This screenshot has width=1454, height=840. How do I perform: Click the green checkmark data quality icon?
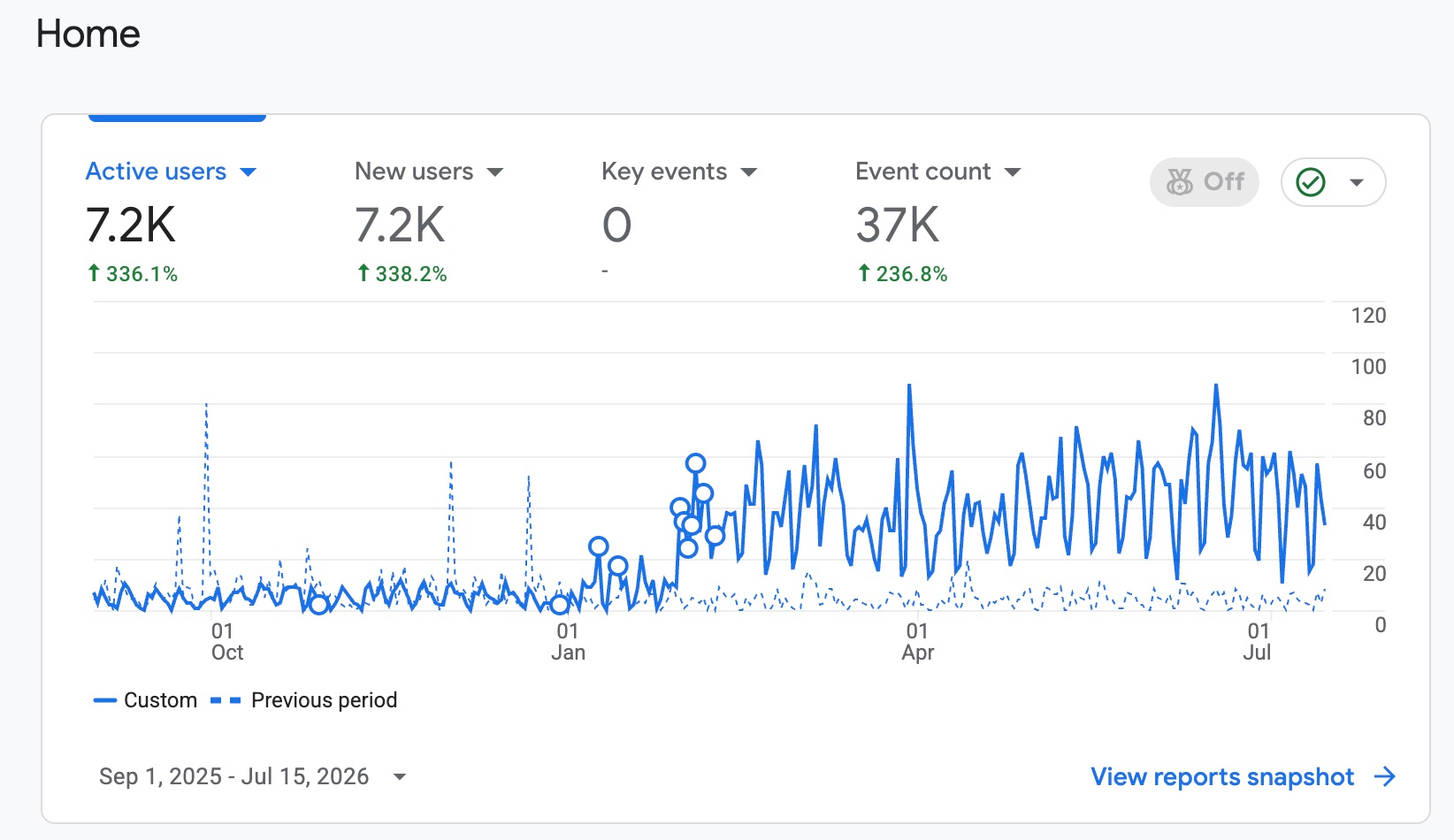(x=1311, y=183)
